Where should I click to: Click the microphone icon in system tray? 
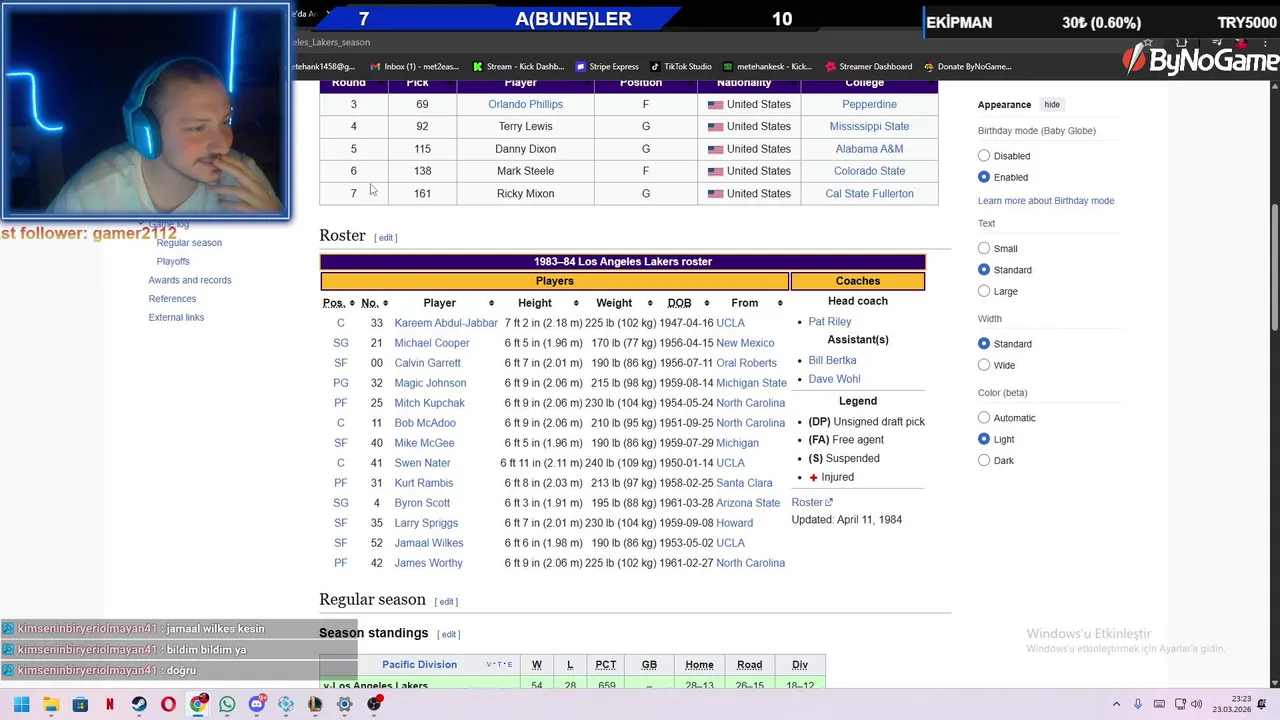[1138, 704]
